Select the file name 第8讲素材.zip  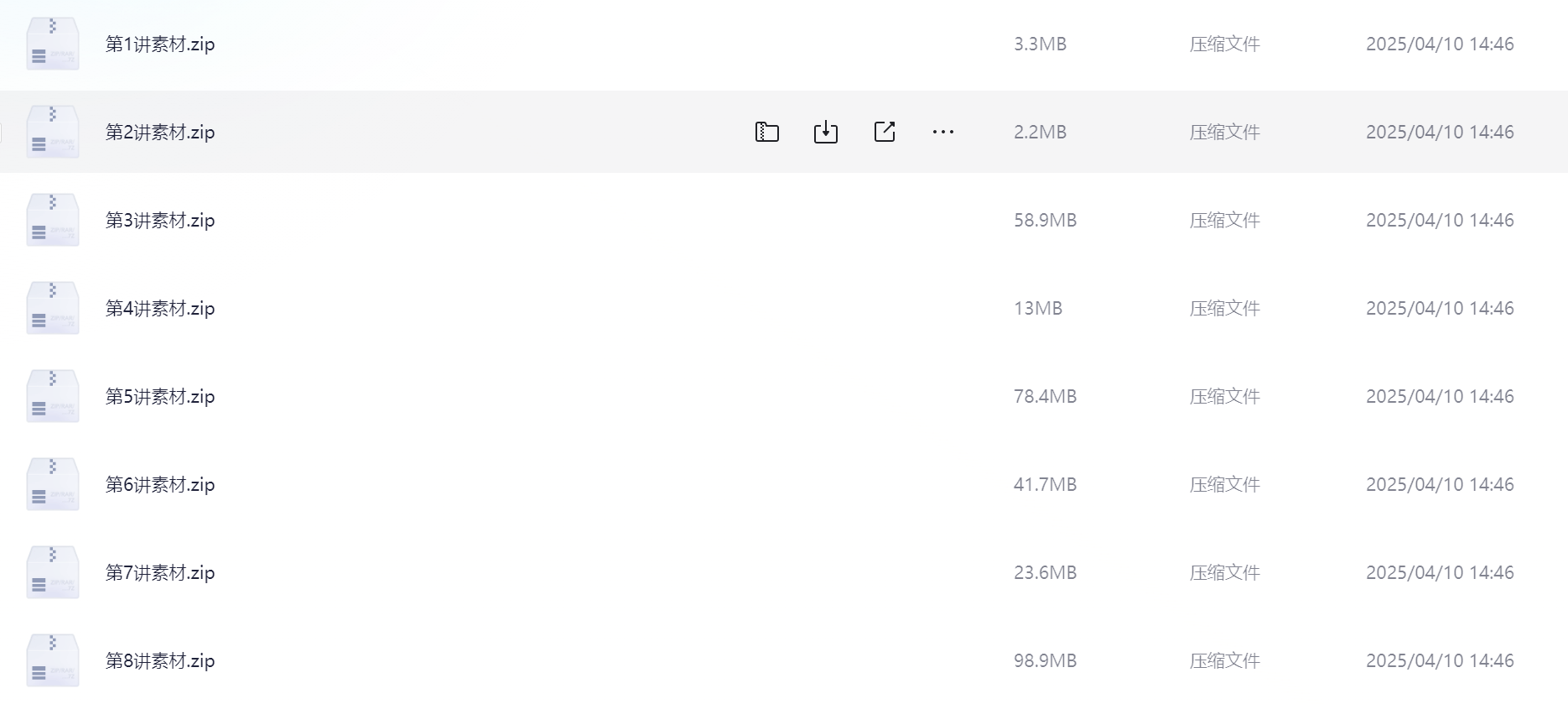click(160, 661)
